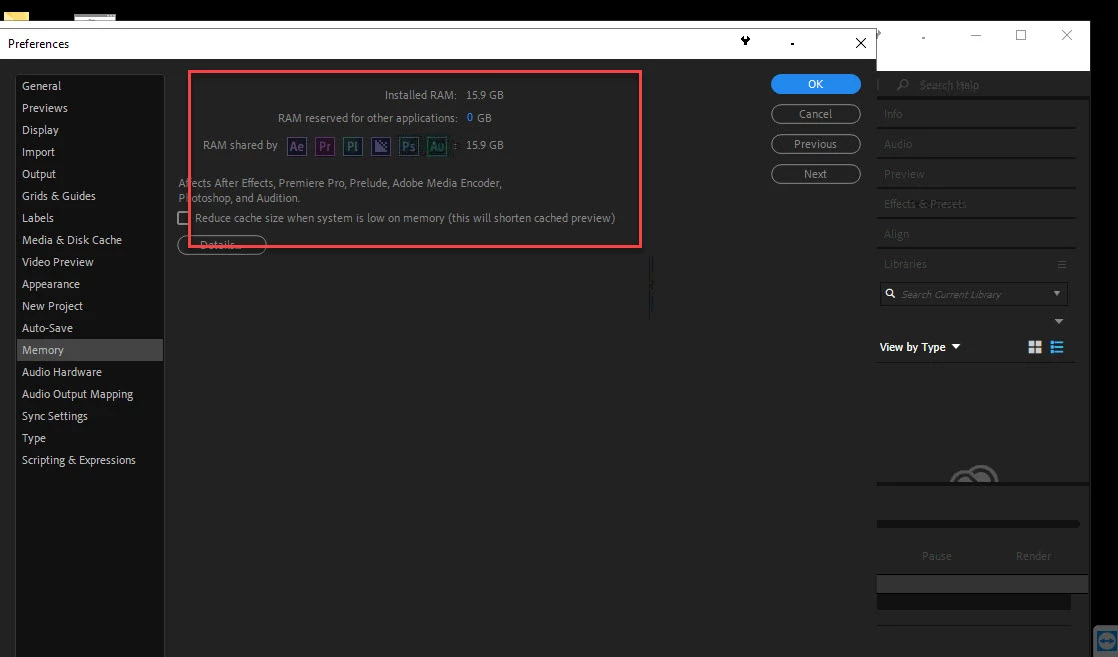Click the RAM shared 15.9 GB value
1118x657 pixels.
(485, 145)
